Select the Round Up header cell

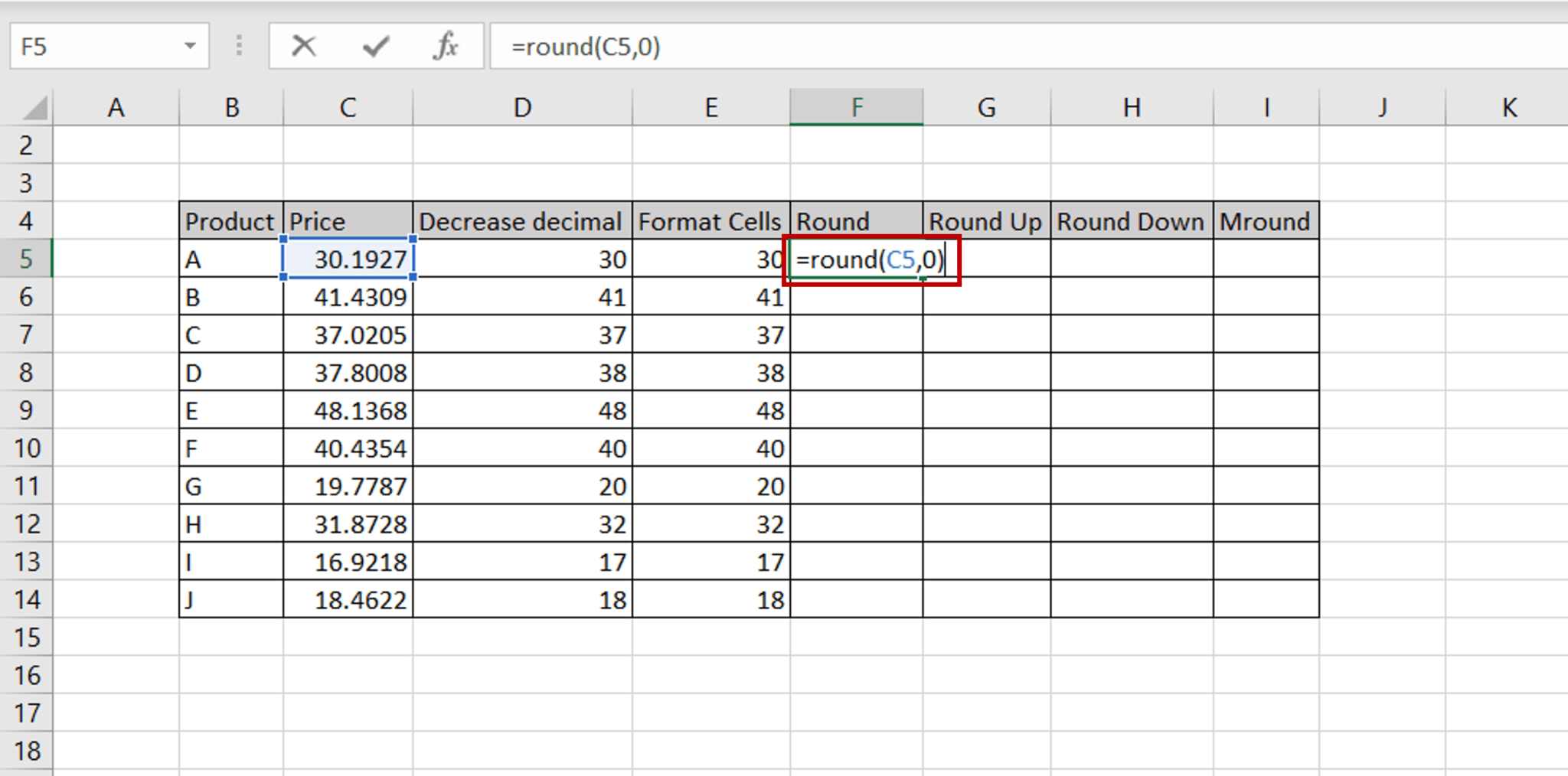coord(986,221)
